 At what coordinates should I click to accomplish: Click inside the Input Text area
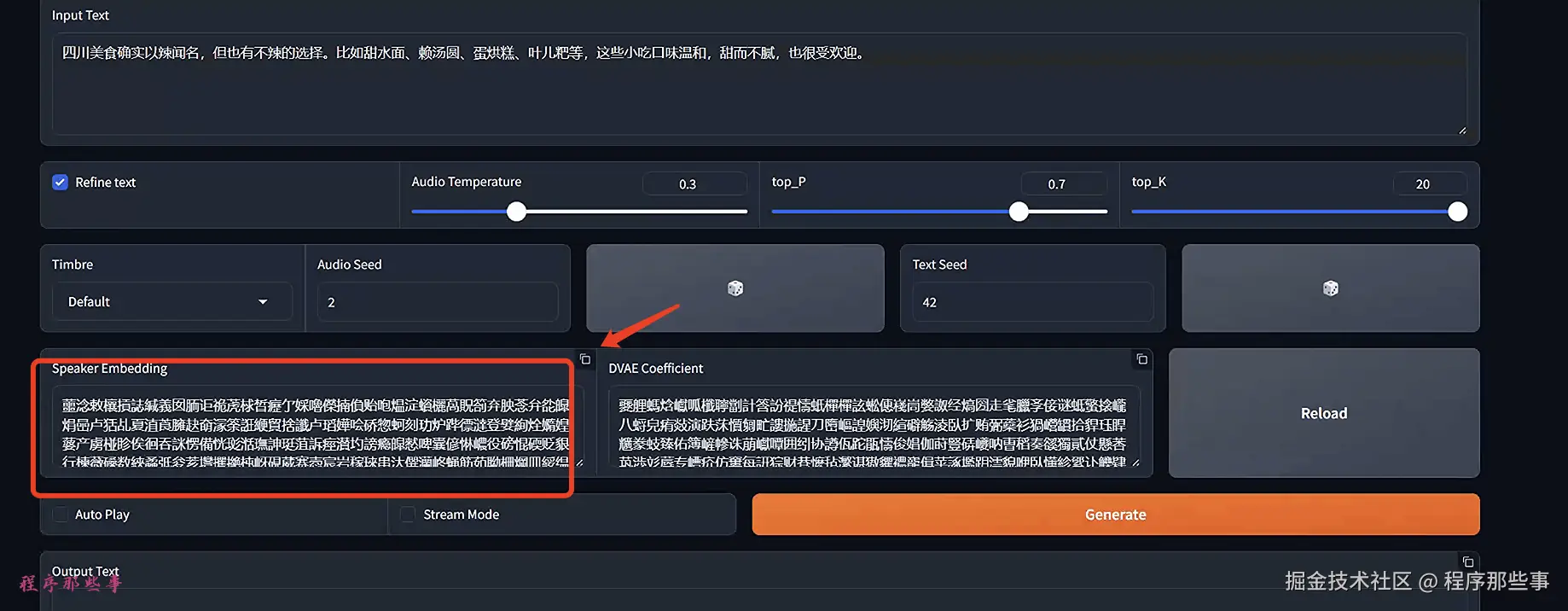(759, 84)
